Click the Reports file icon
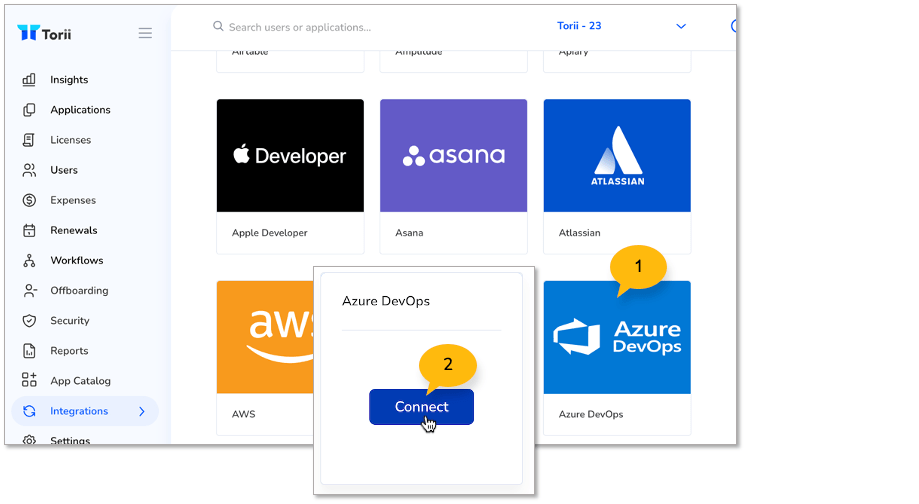 coord(29,350)
